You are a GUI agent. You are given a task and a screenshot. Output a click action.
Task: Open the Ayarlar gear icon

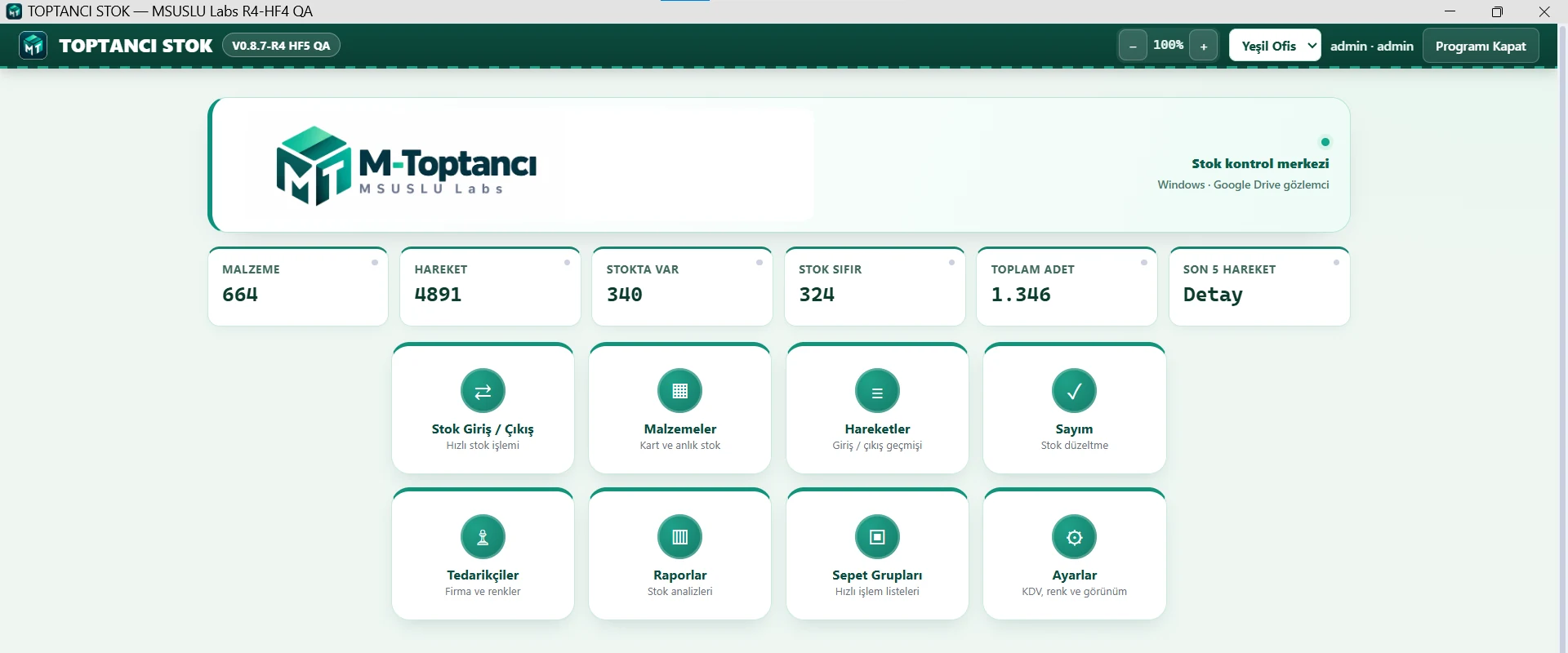(1074, 537)
